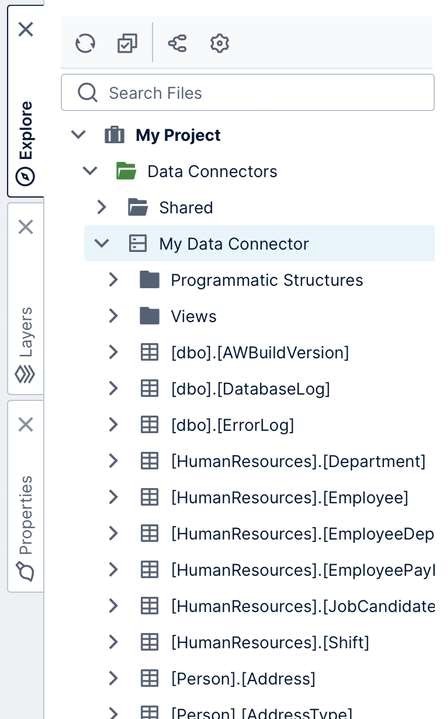
Task: Expand the [HumanResources].[Employee] table
Action: (x=113, y=497)
